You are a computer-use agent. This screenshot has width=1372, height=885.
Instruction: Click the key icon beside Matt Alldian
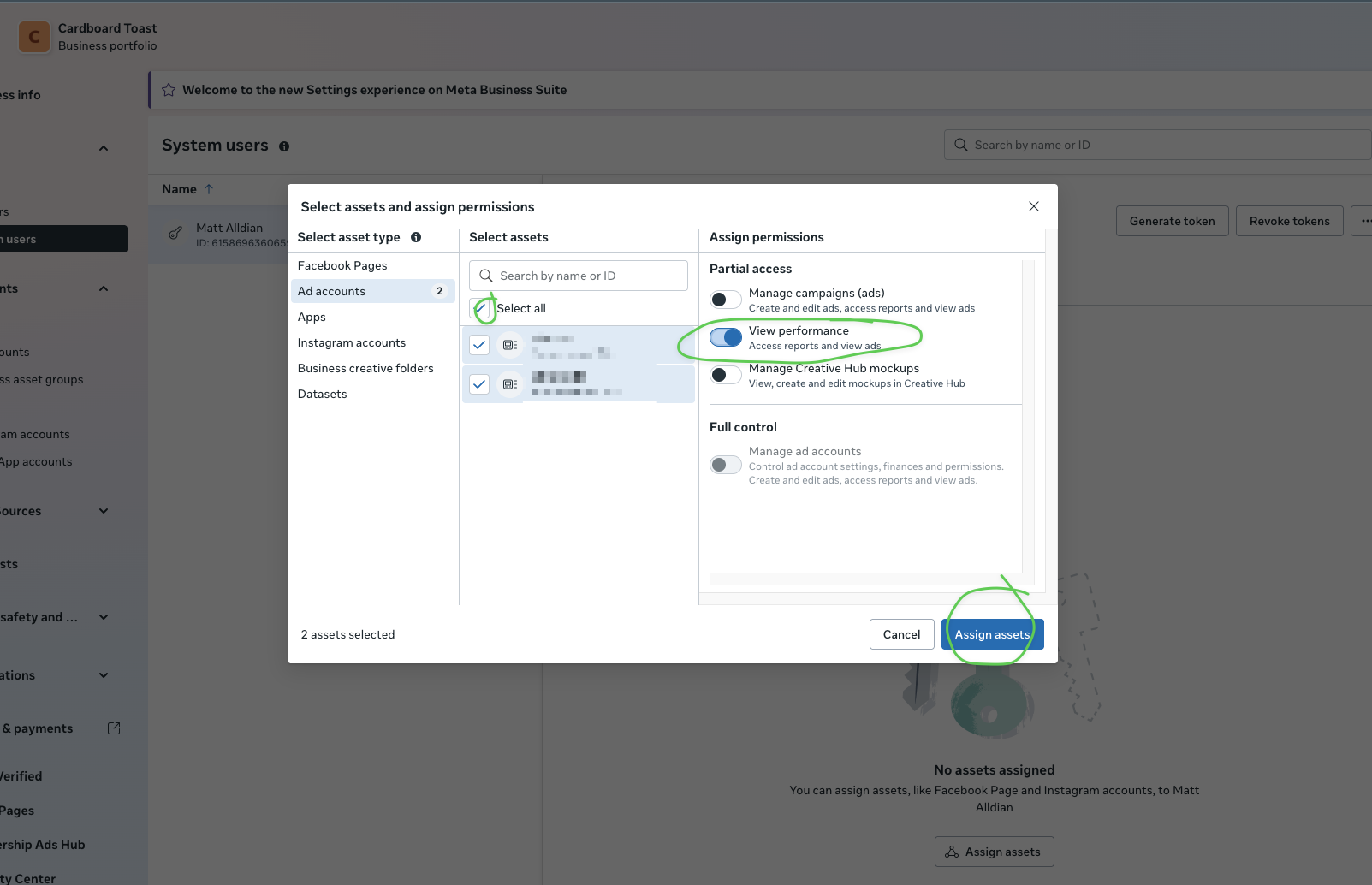175,233
